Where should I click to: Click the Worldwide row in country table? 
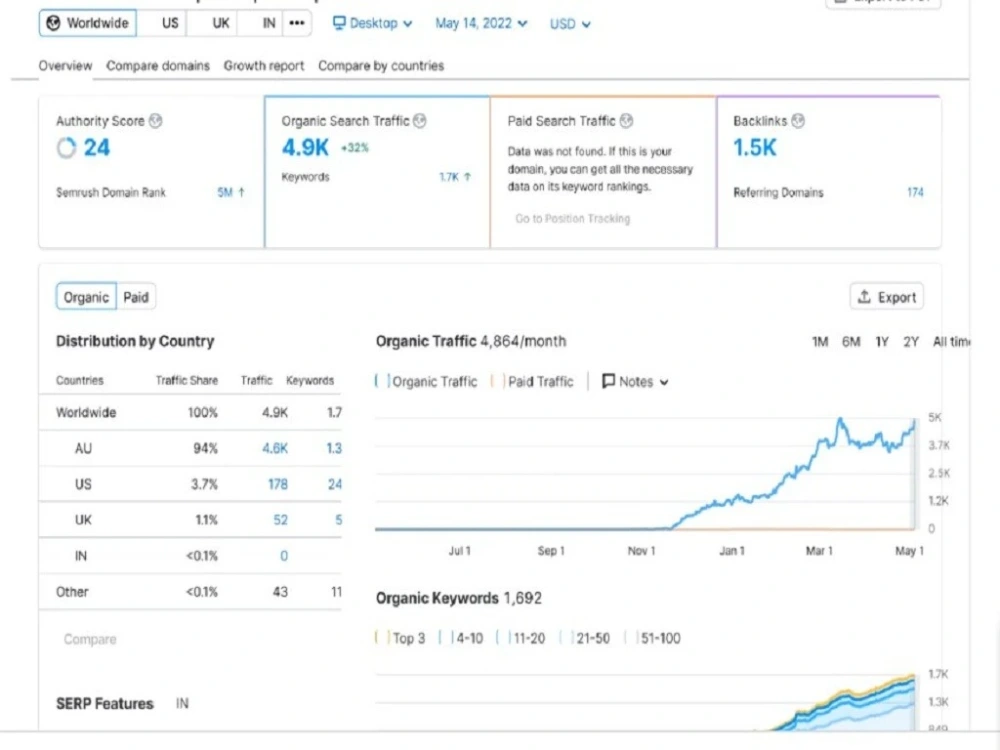(190, 413)
